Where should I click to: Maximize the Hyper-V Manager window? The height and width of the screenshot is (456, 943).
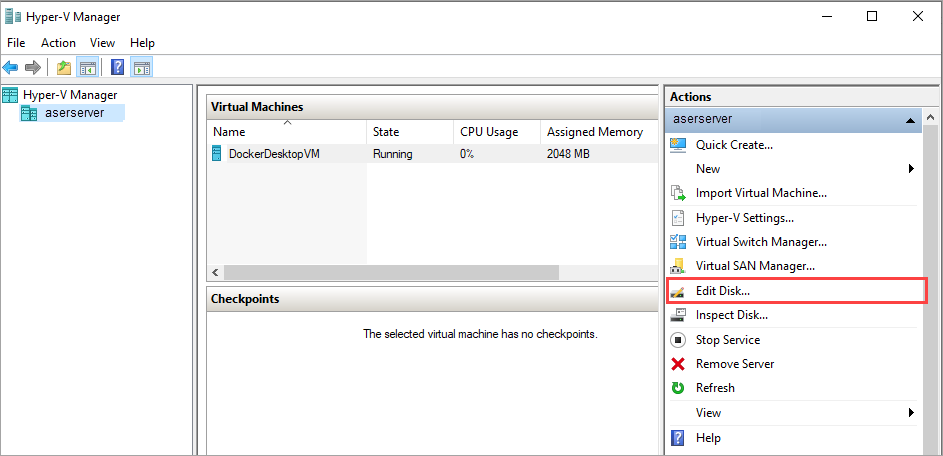tap(871, 16)
